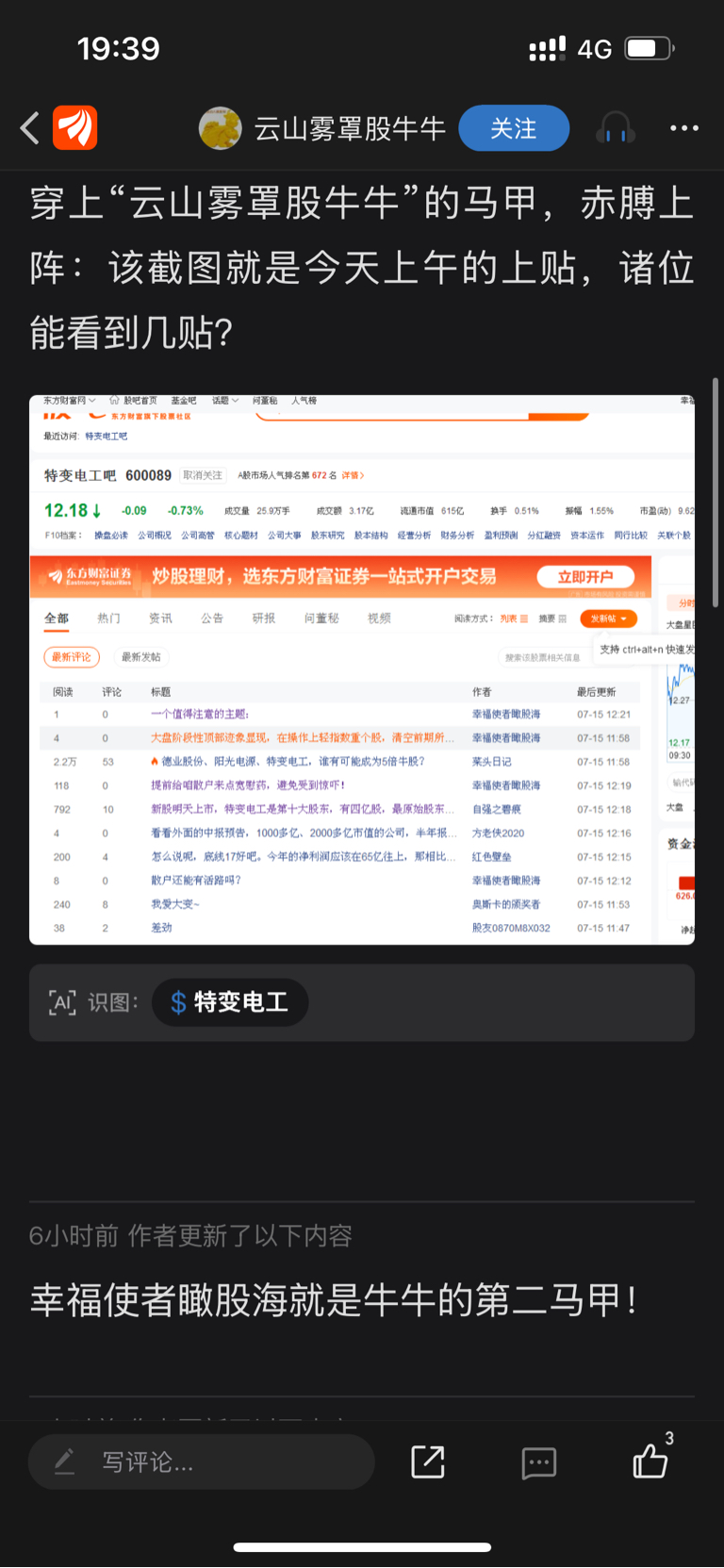Tap the AI 识图 icon
The width and height of the screenshot is (724, 1568).
pyautogui.click(x=62, y=1002)
